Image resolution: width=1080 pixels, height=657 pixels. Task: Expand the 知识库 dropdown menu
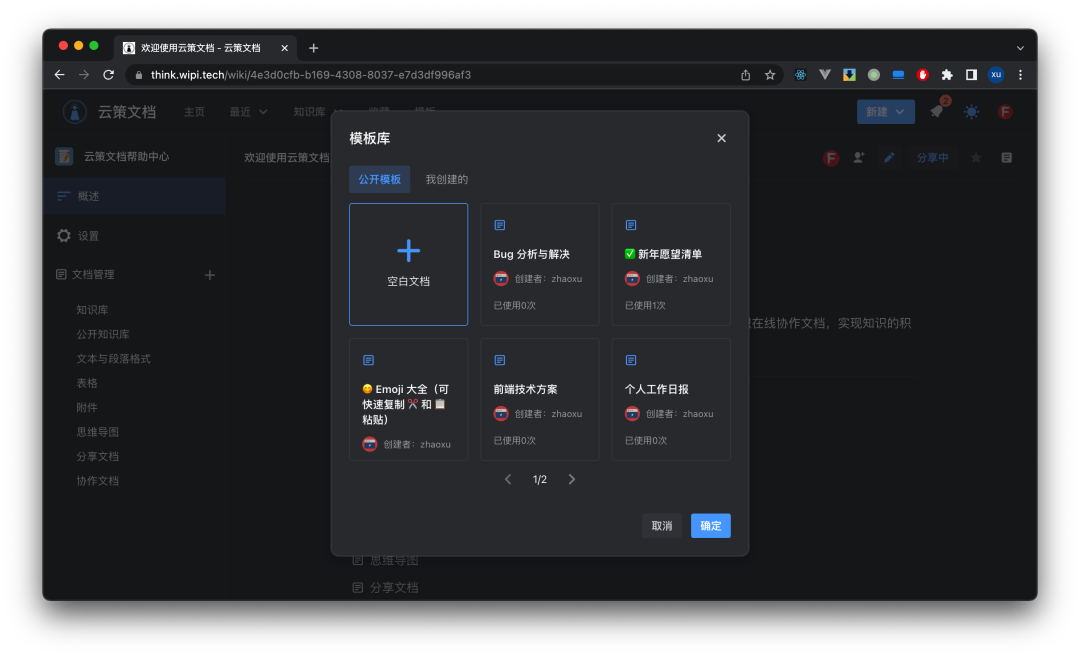318,112
